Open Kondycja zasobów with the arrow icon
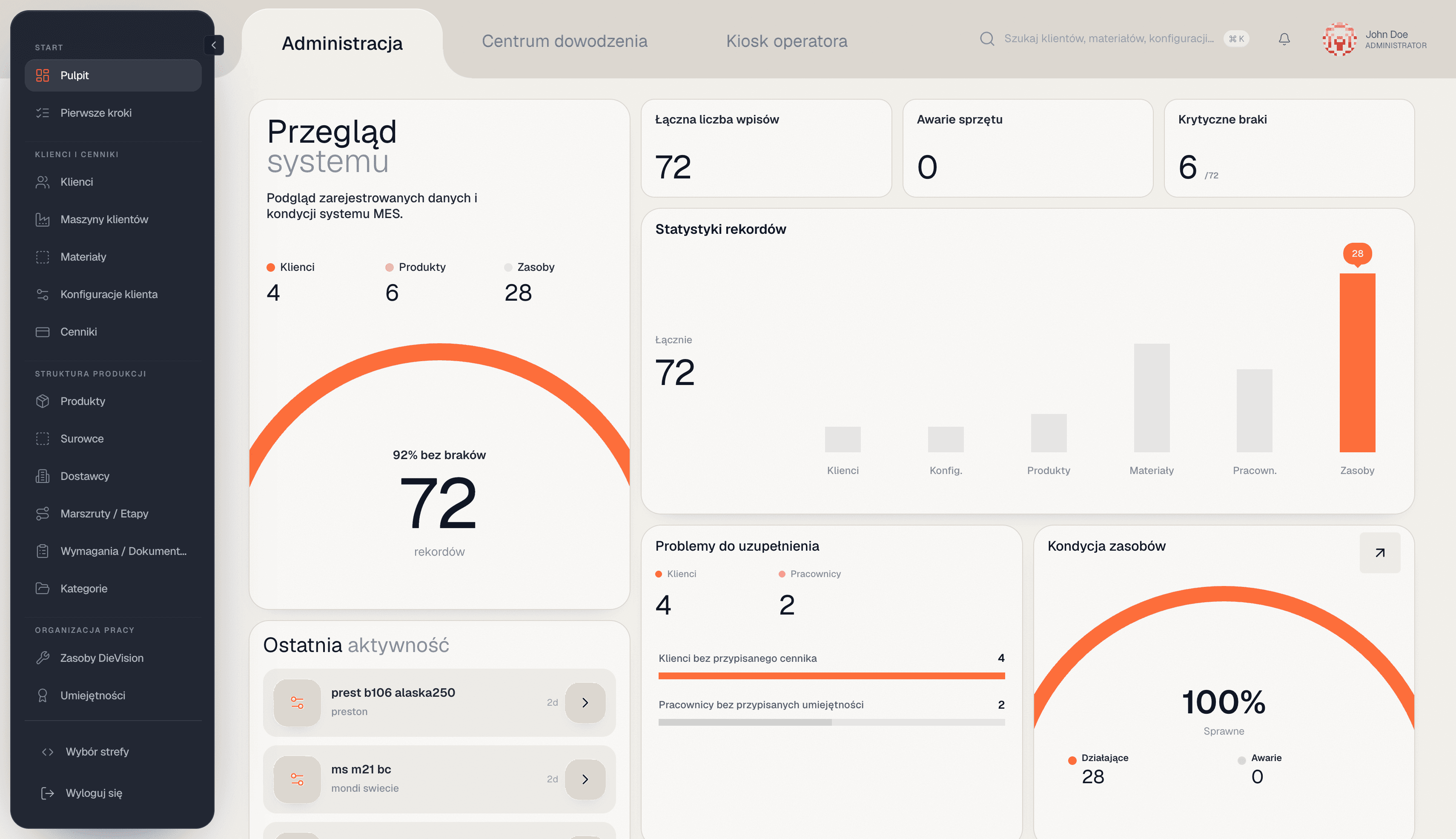This screenshot has height=839, width=1456. 1380,553
